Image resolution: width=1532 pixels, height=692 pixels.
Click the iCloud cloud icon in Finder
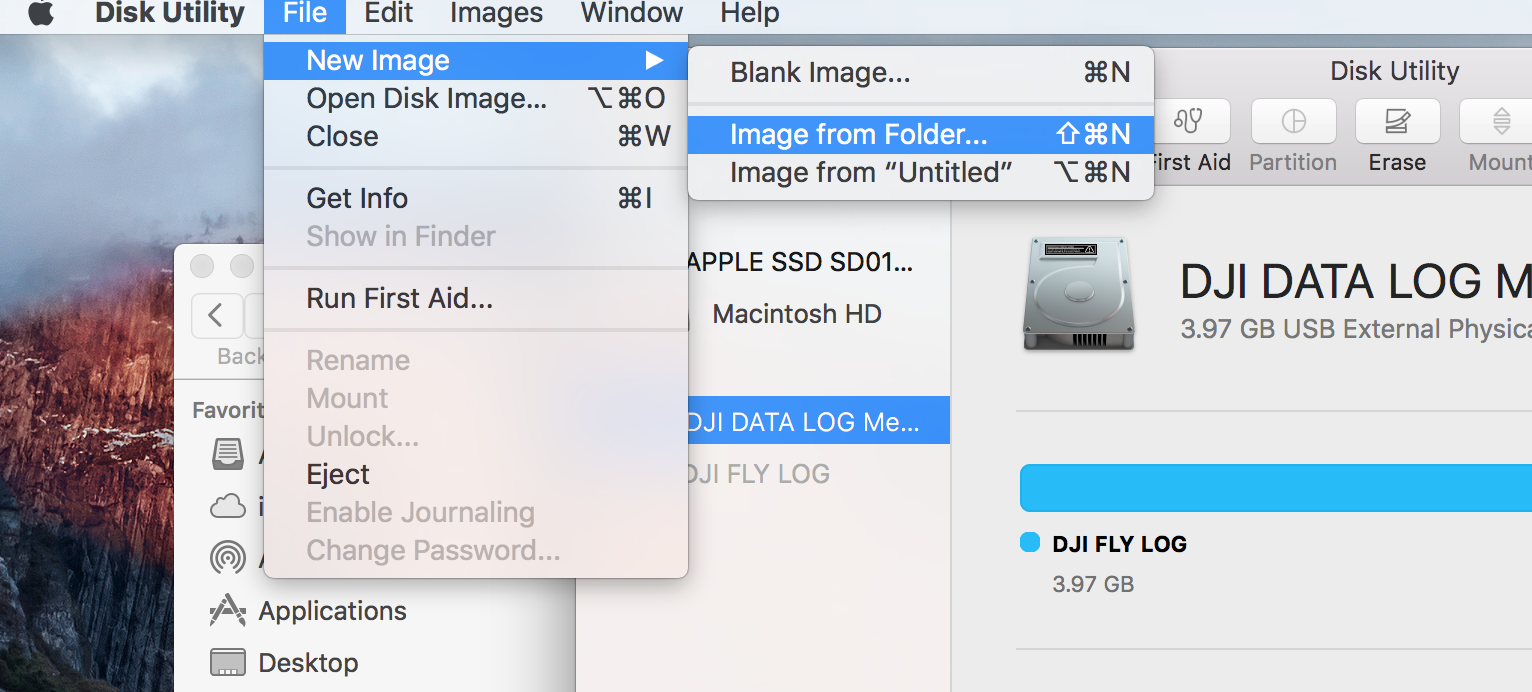228,506
